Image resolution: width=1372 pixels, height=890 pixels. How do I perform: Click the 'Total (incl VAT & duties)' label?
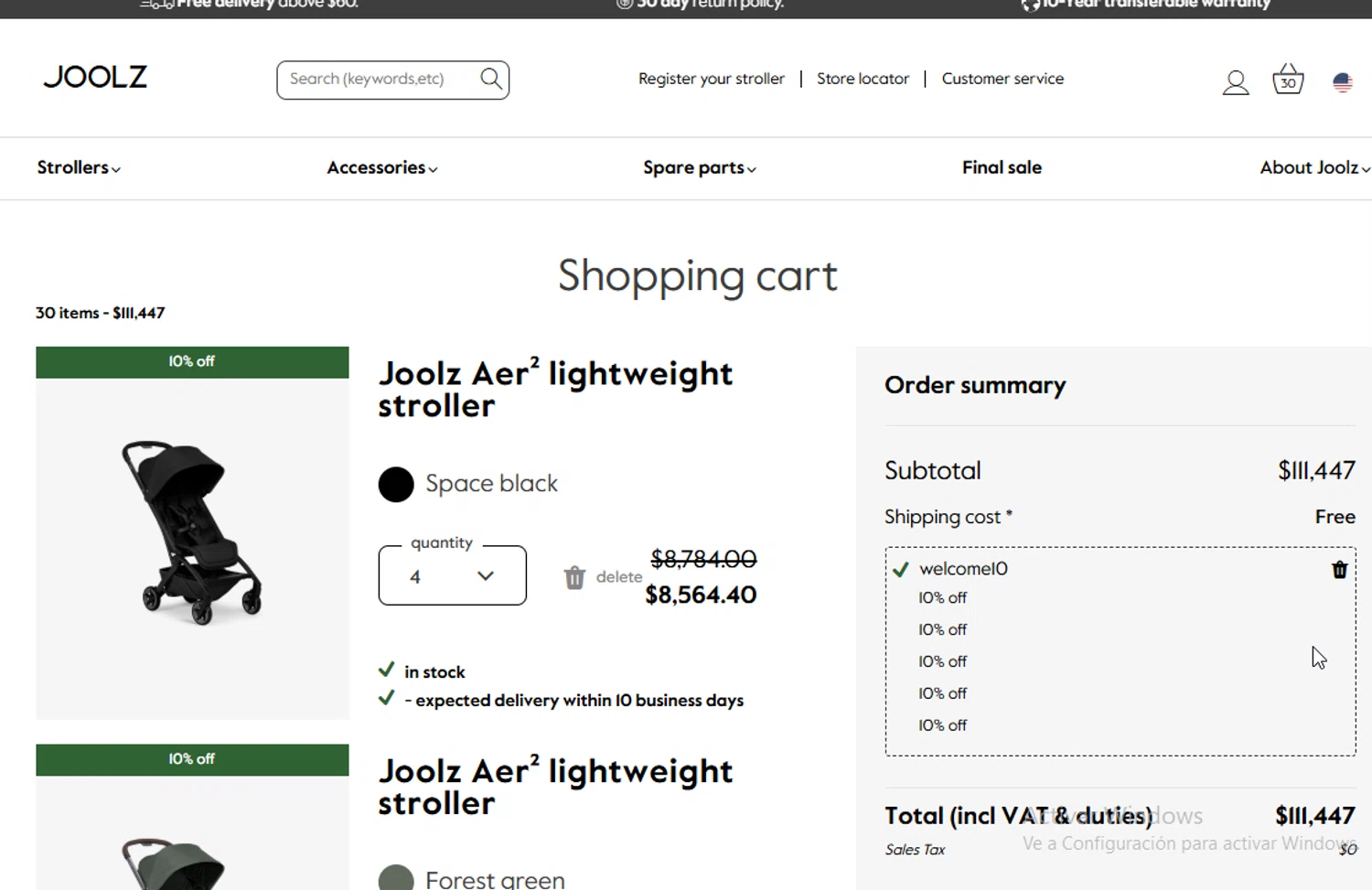[x=1018, y=816]
